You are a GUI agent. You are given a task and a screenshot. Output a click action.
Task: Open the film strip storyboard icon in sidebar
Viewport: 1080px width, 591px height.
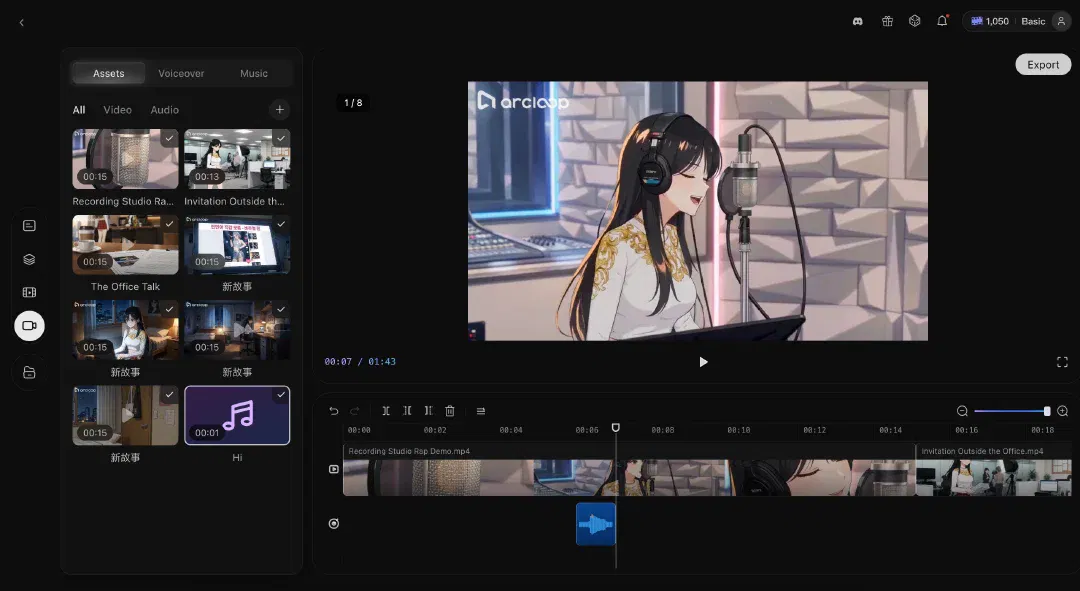(29, 292)
